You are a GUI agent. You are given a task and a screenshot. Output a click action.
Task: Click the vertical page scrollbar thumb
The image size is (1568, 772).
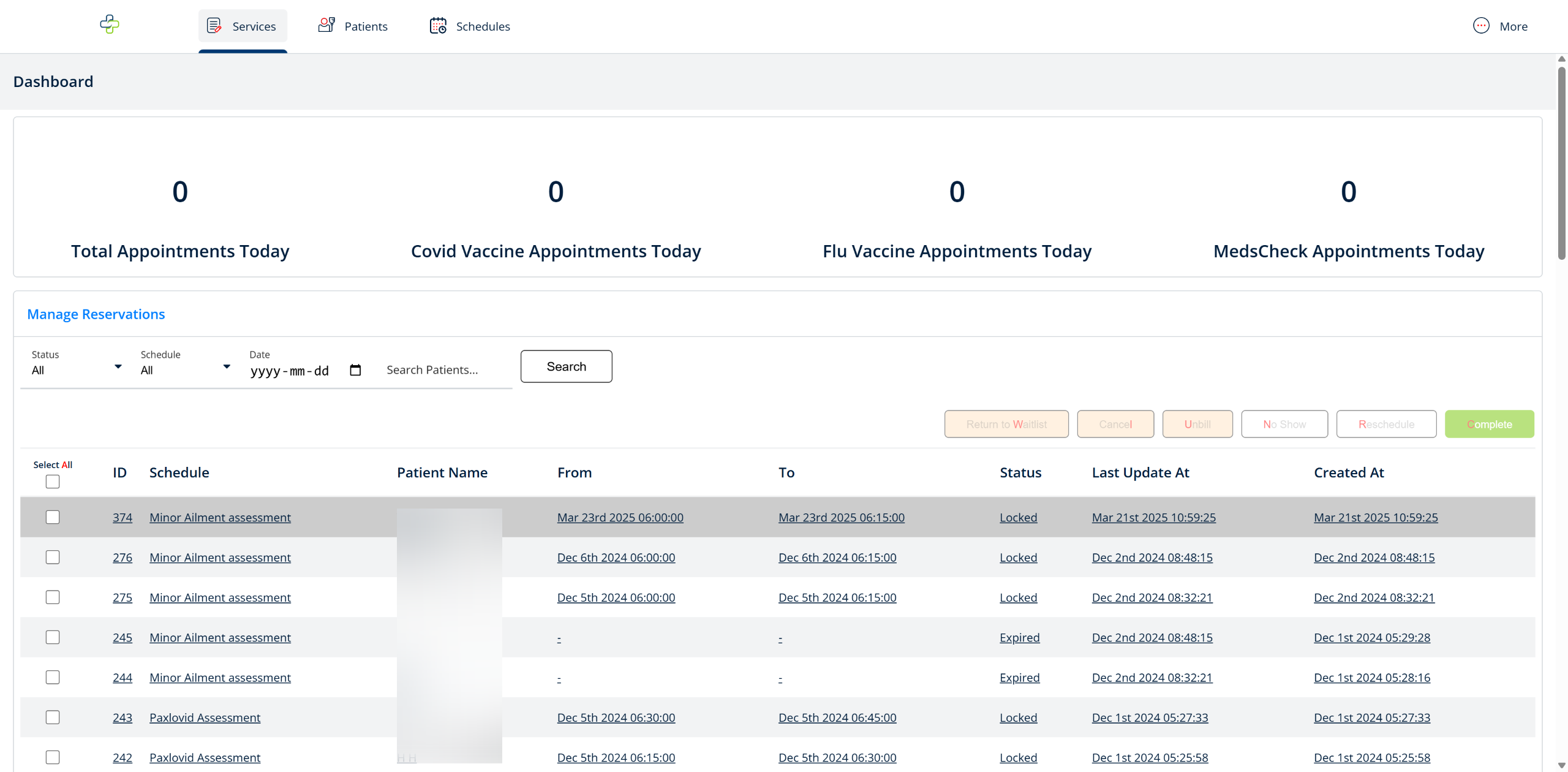point(1561,162)
